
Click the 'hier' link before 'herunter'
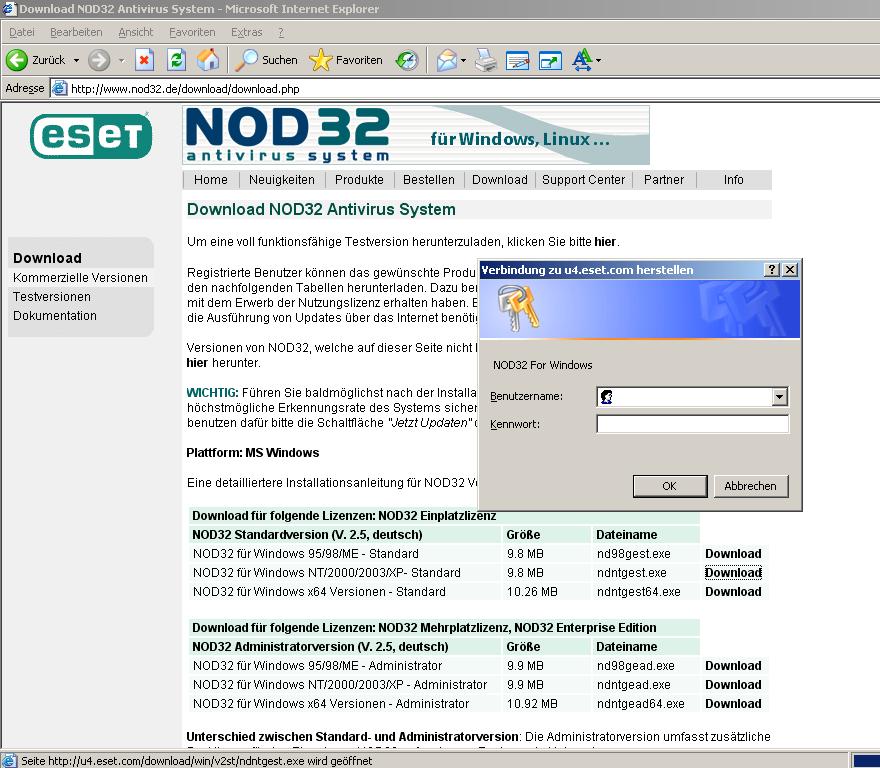[x=197, y=363]
